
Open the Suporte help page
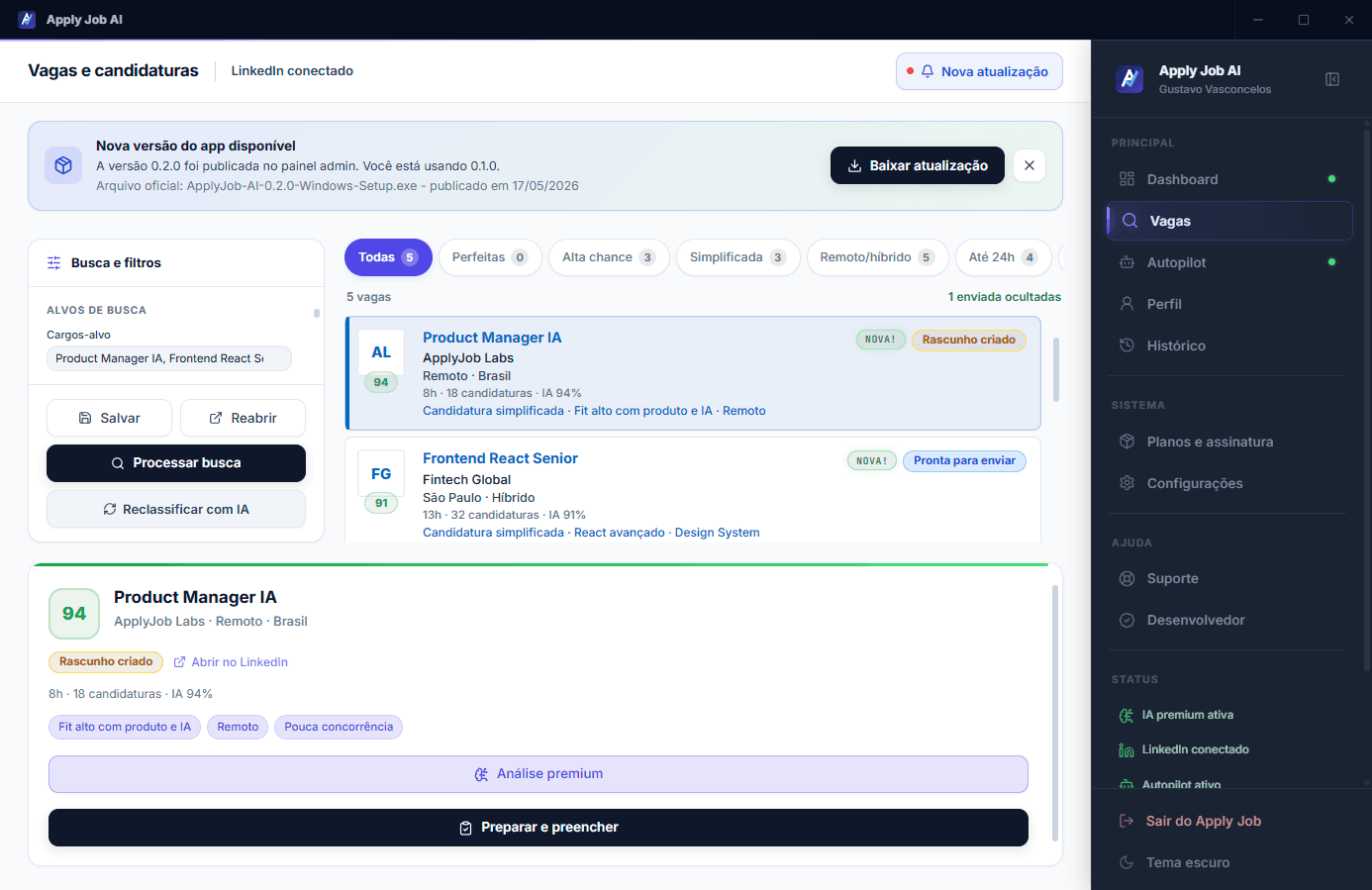point(1229,578)
